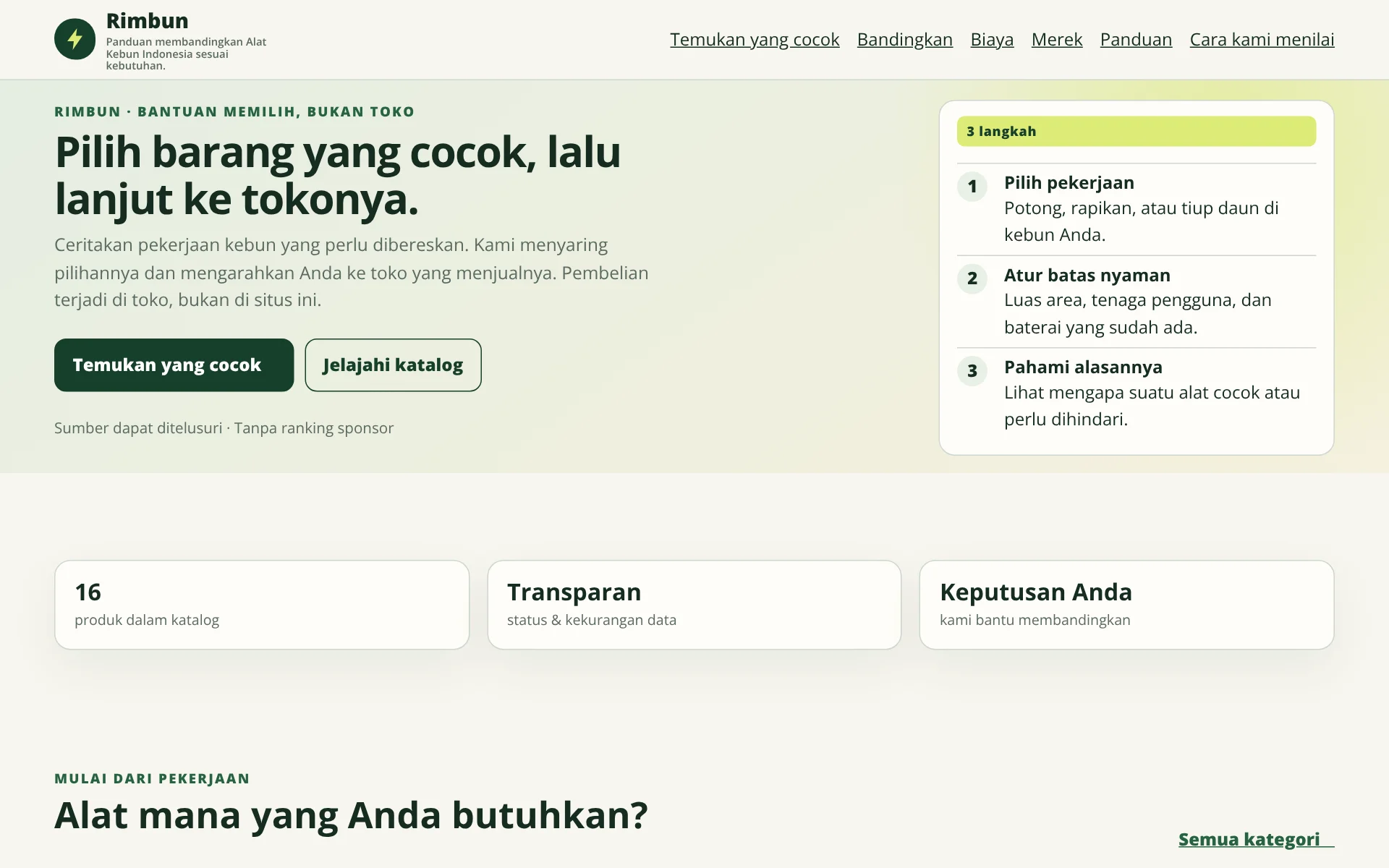The width and height of the screenshot is (1389, 868).
Task: Click the Mulai dari pekerjaan section label
Action: [x=152, y=778]
